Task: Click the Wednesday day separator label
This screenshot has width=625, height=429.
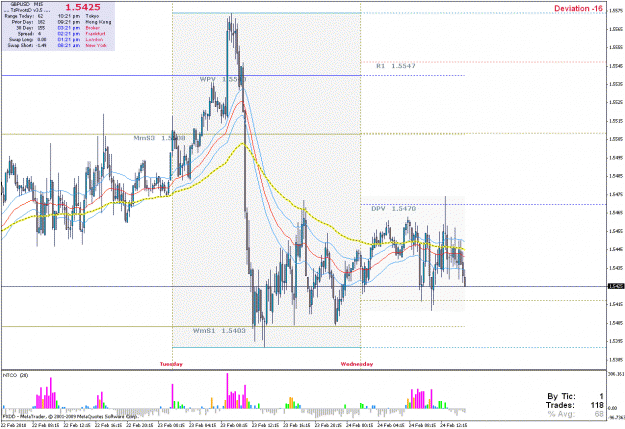Action: point(357,364)
